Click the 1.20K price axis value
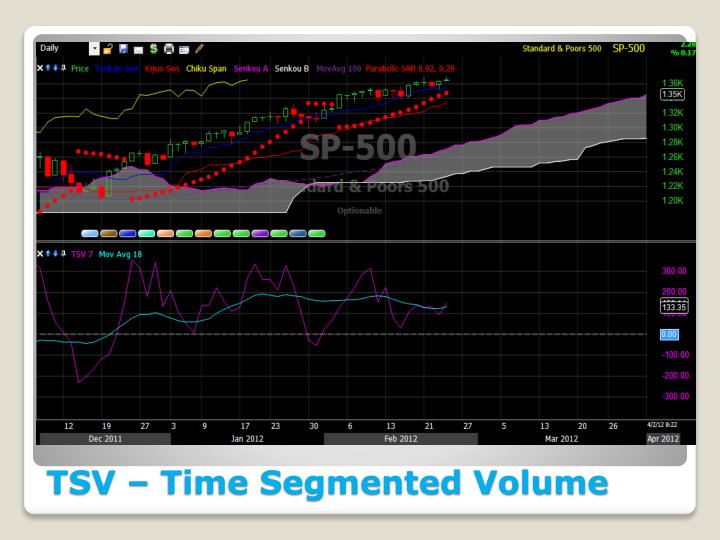Viewport: 720px width, 540px height. pos(672,201)
